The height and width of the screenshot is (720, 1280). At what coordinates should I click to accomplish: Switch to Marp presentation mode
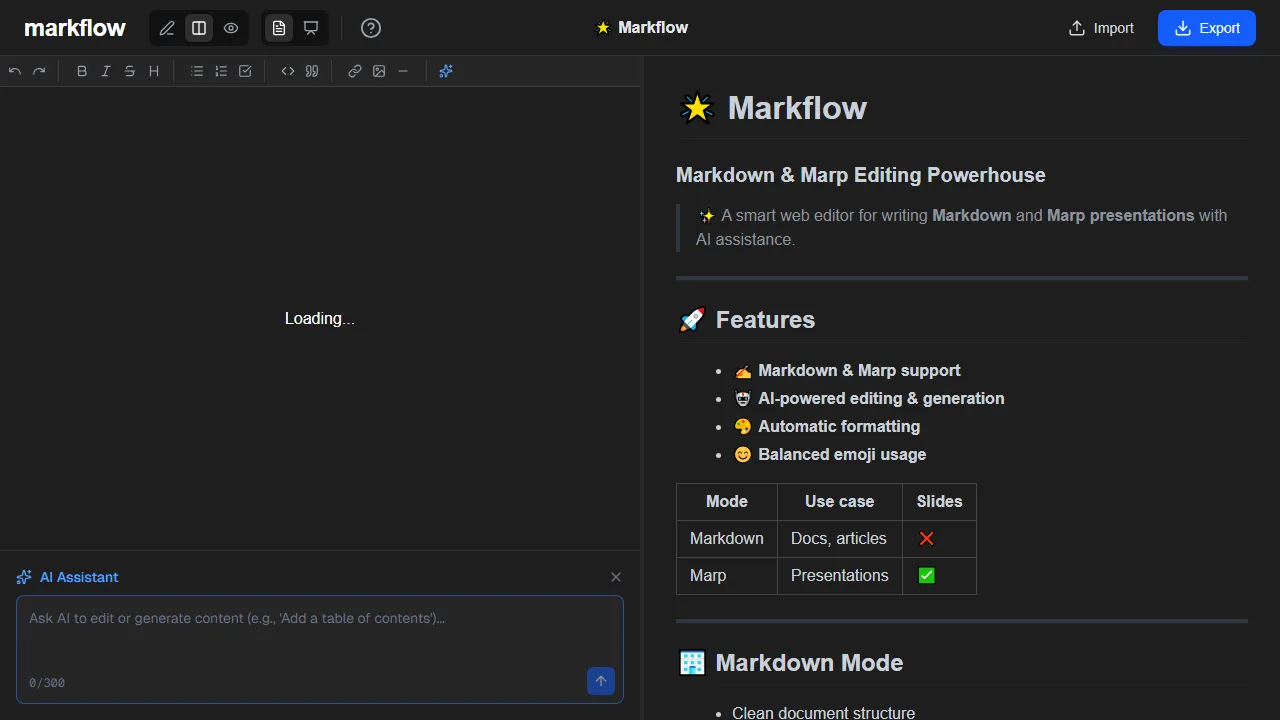[x=310, y=28]
